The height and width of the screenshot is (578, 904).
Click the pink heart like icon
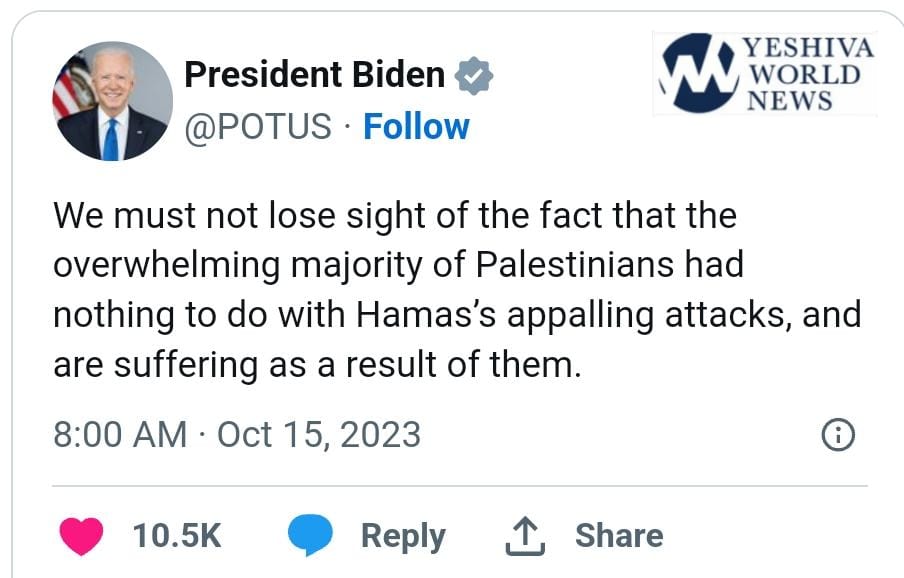(x=81, y=536)
